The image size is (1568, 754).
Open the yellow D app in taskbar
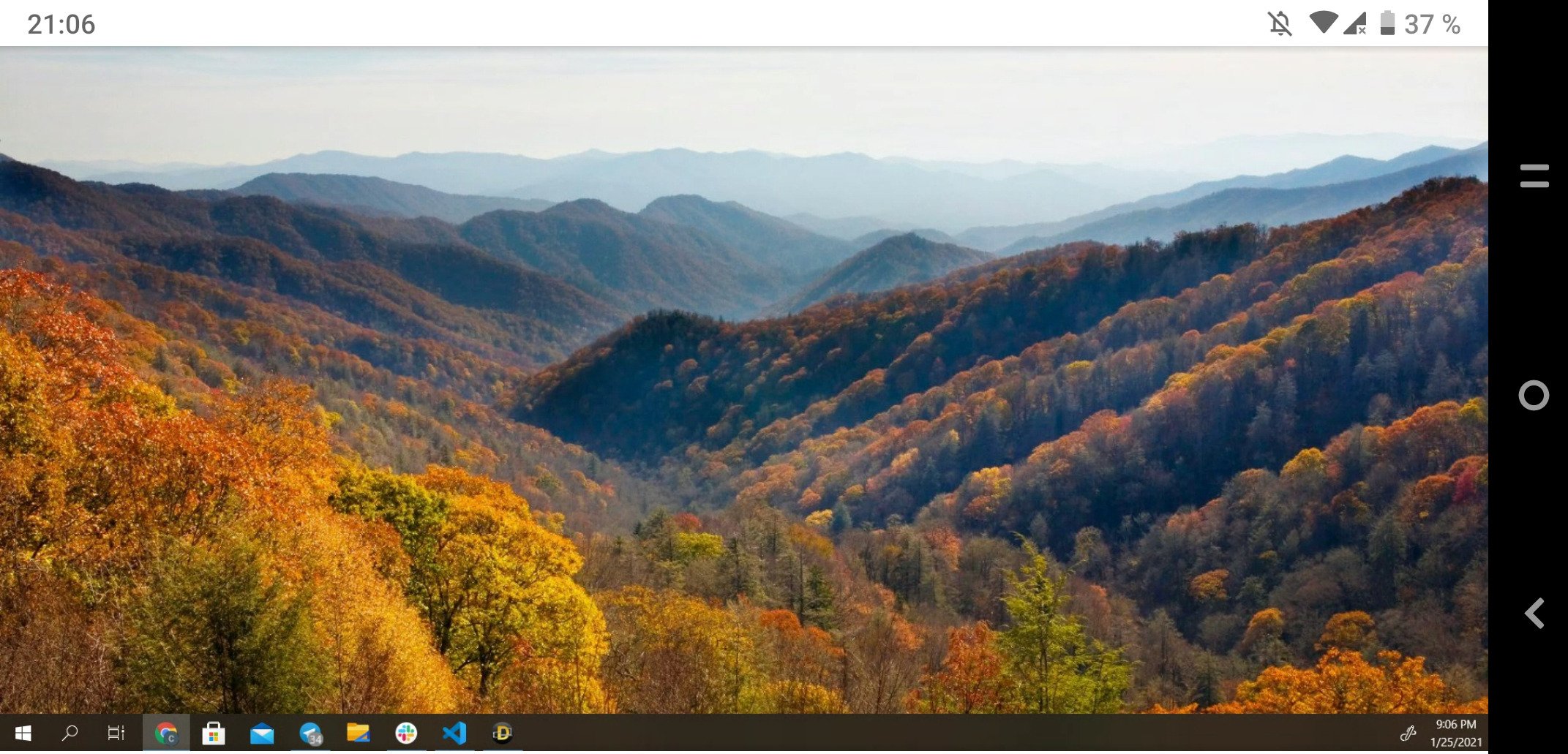coord(503,733)
